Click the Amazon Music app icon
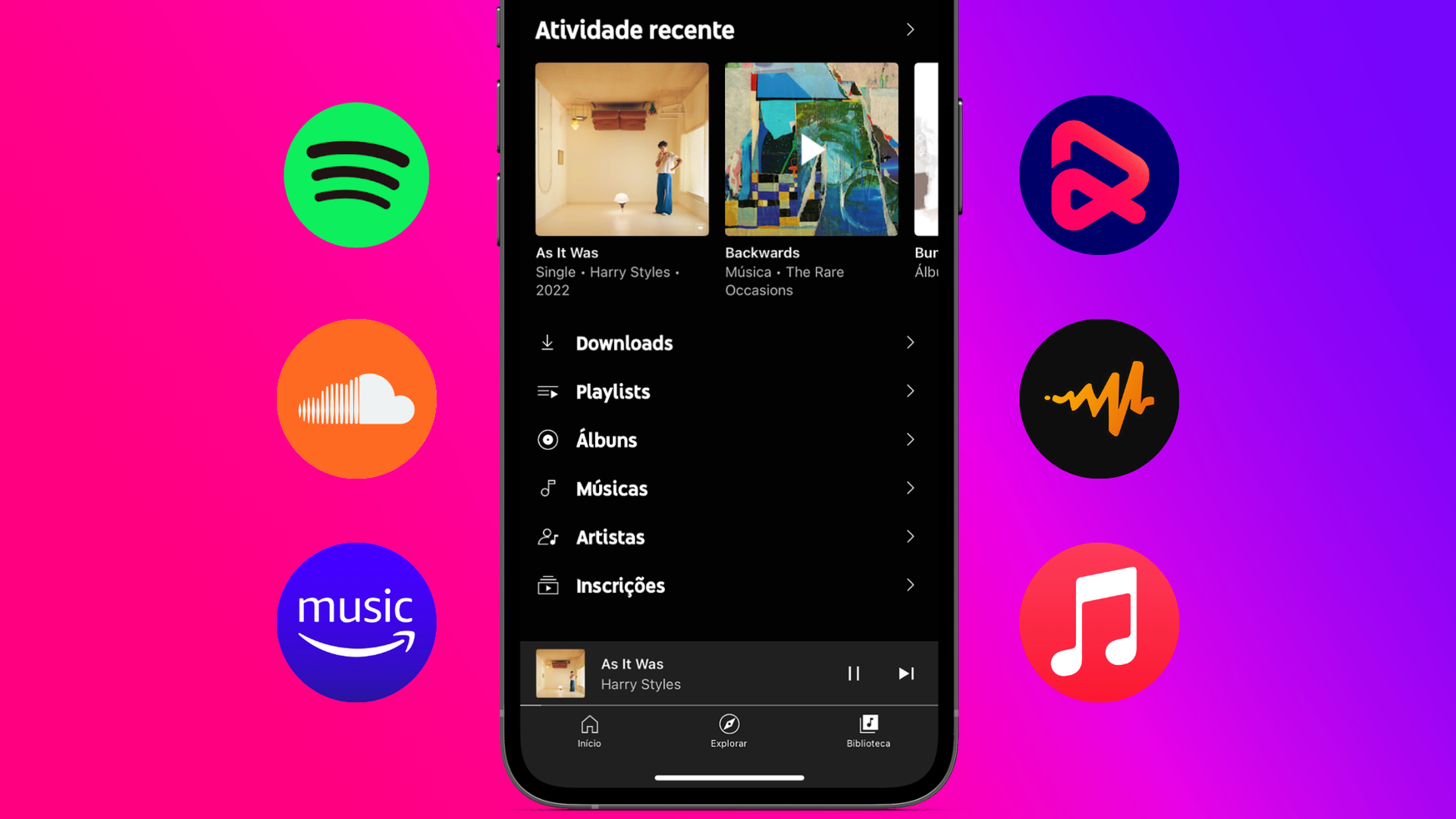 pyautogui.click(x=357, y=621)
